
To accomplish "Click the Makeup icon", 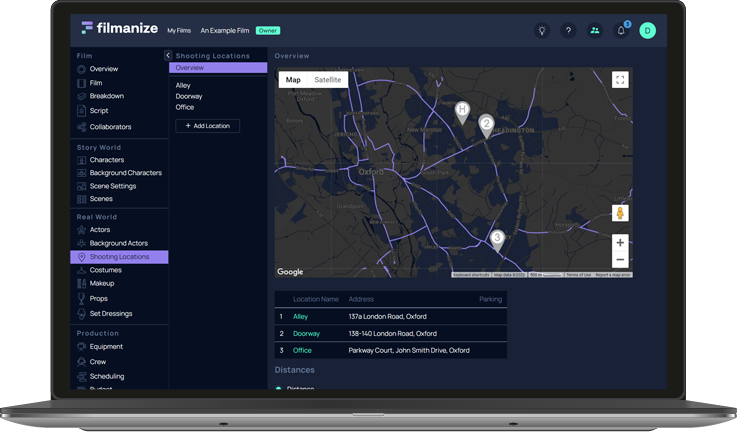I will [x=81, y=283].
